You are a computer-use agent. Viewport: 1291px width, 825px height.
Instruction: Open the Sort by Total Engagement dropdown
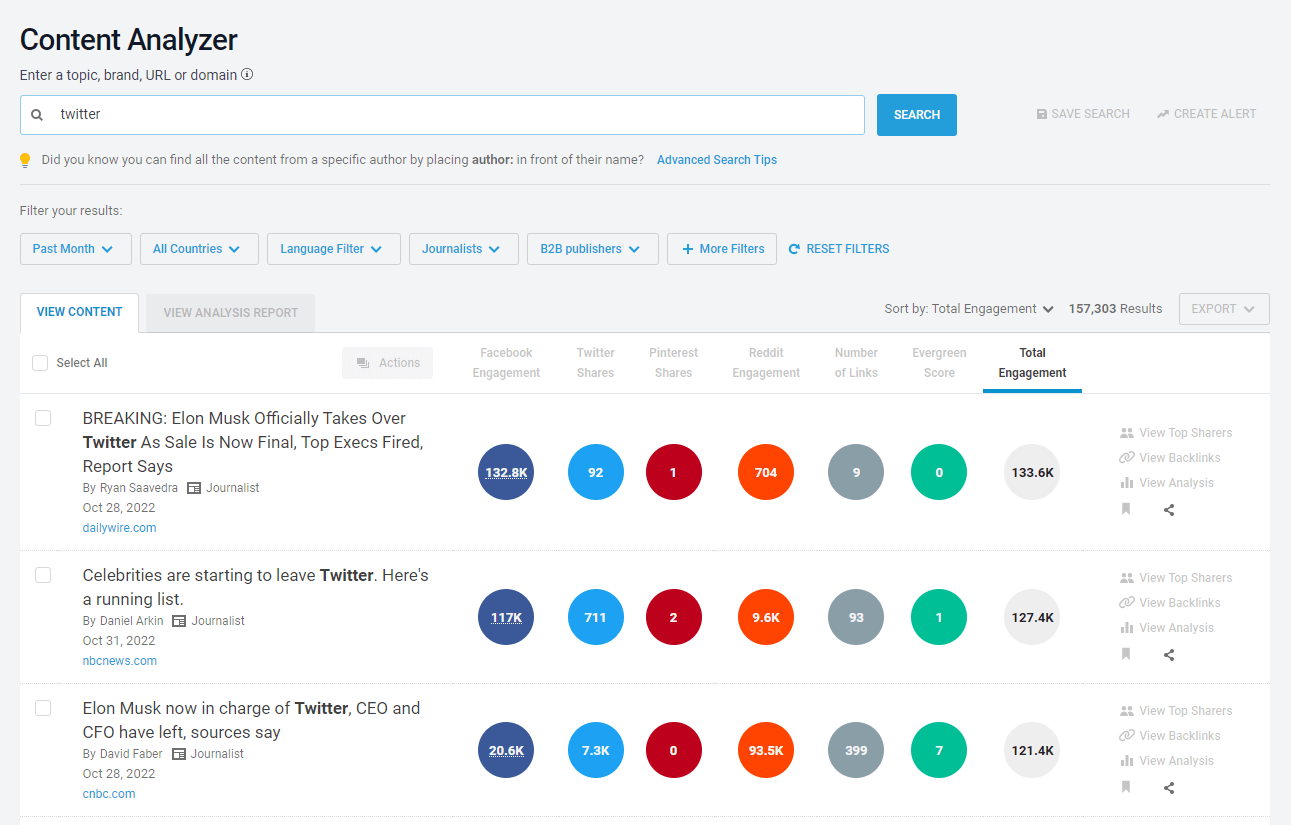click(x=969, y=309)
